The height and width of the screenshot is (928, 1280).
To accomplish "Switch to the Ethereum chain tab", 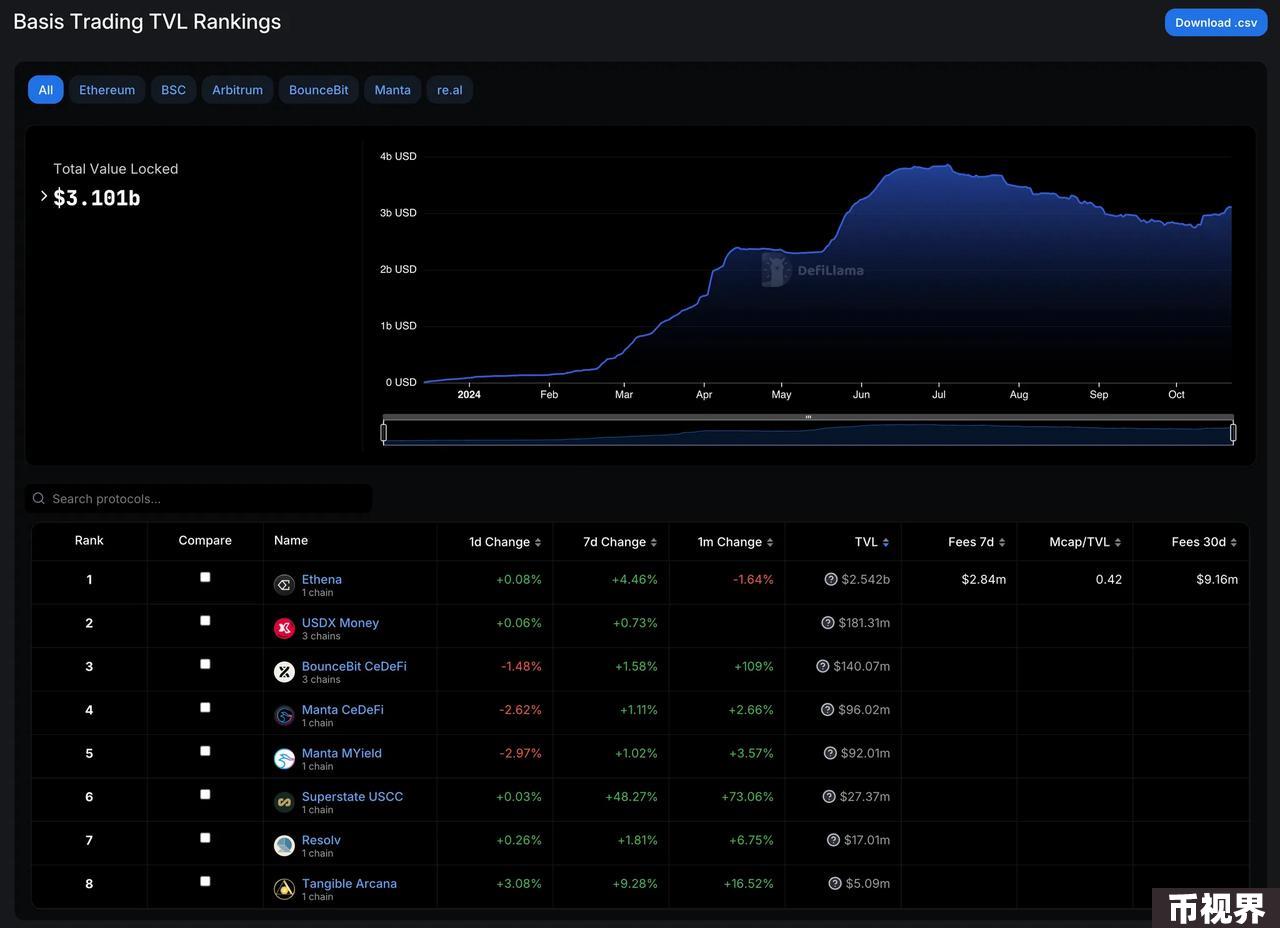I will coord(107,90).
